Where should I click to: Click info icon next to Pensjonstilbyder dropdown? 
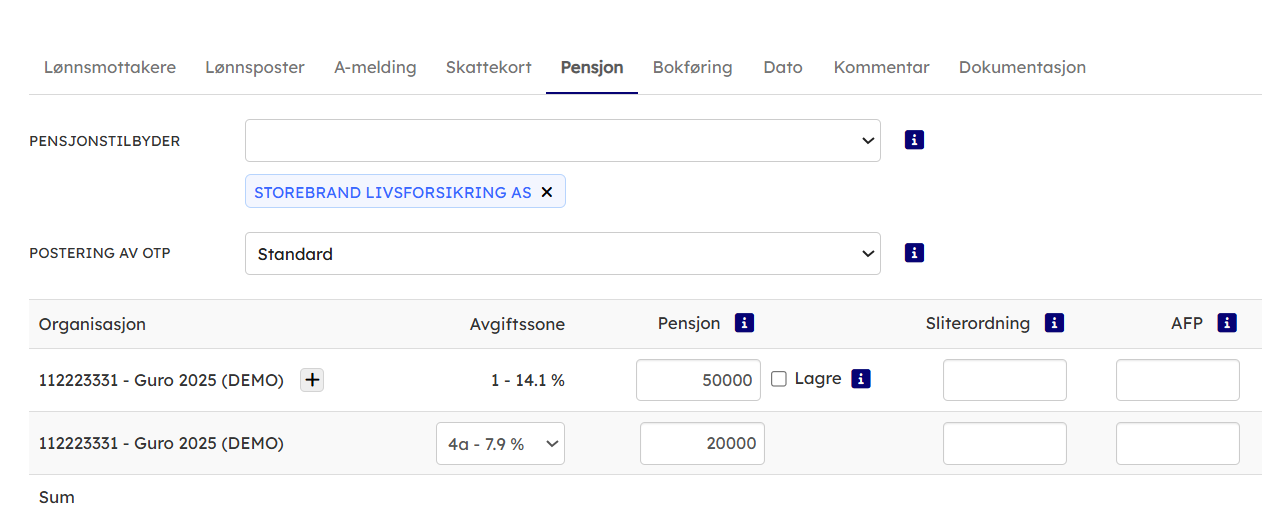tap(914, 140)
